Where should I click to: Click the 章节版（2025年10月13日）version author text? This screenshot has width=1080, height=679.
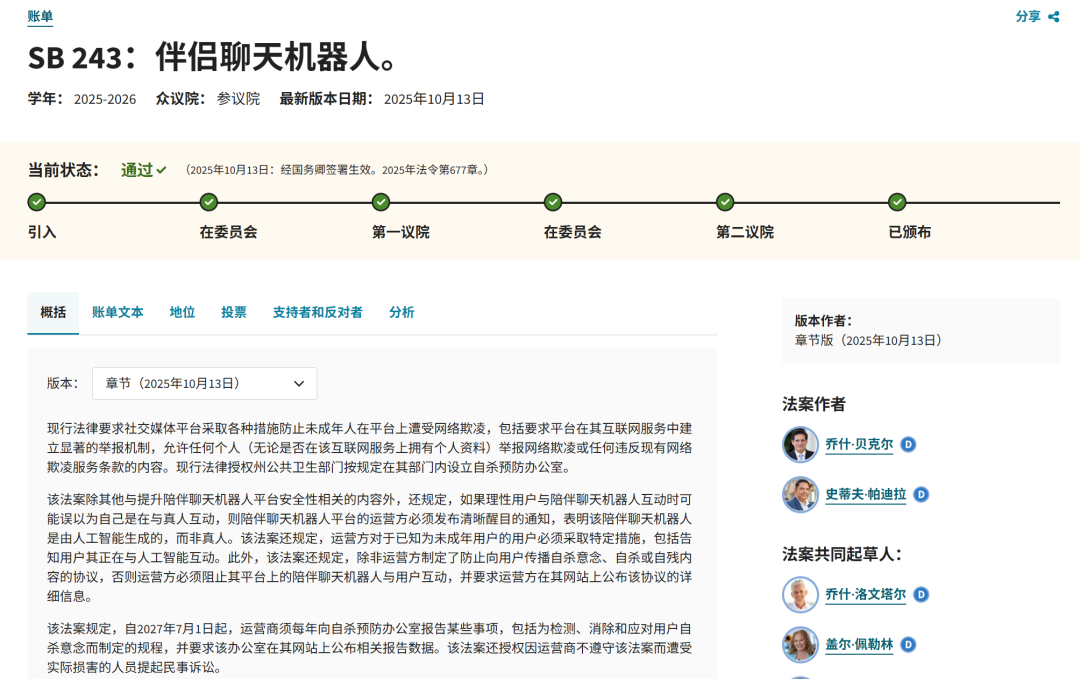(869, 340)
